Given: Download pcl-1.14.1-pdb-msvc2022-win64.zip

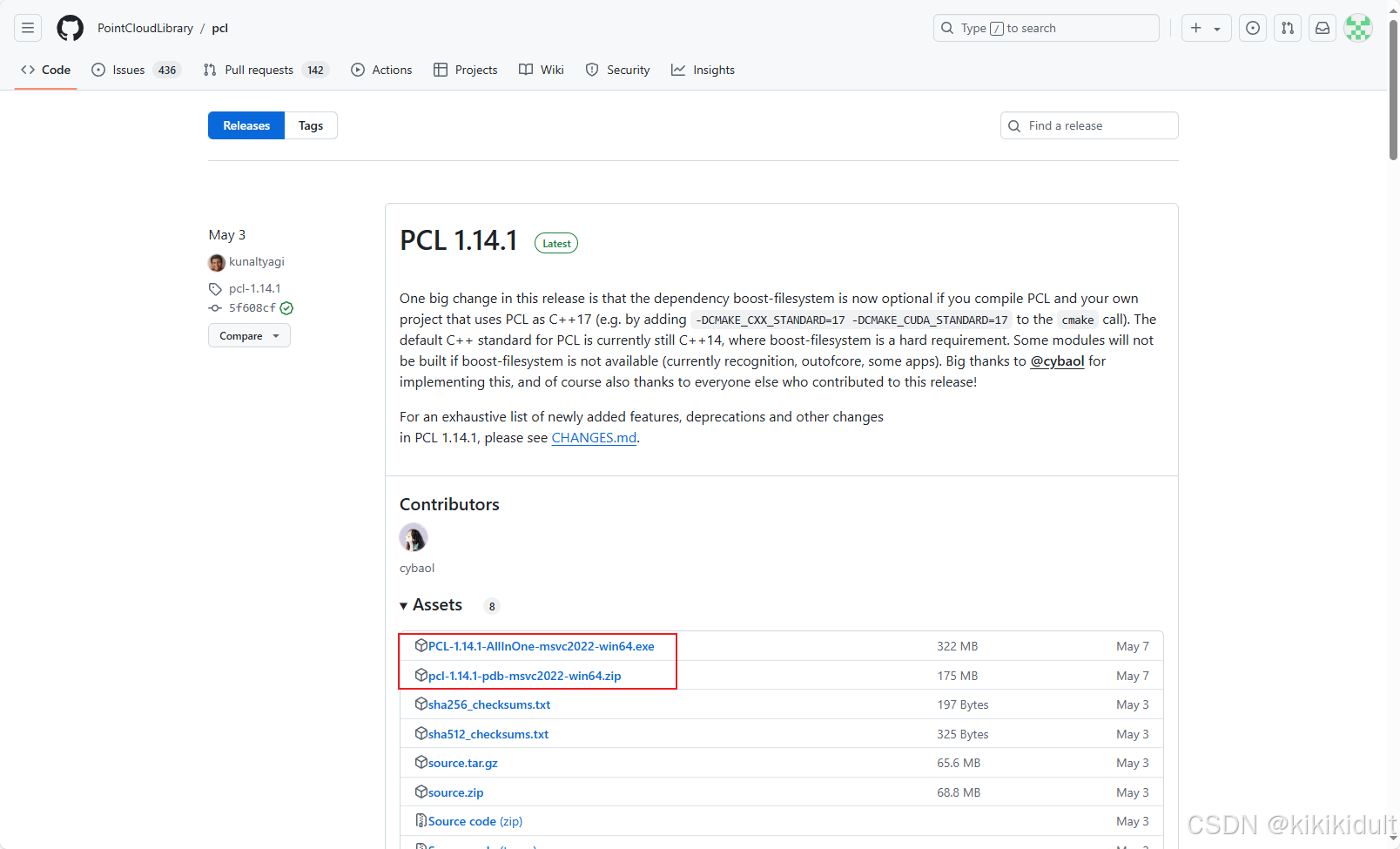Looking at the screenshot, I should pos(525,676).
